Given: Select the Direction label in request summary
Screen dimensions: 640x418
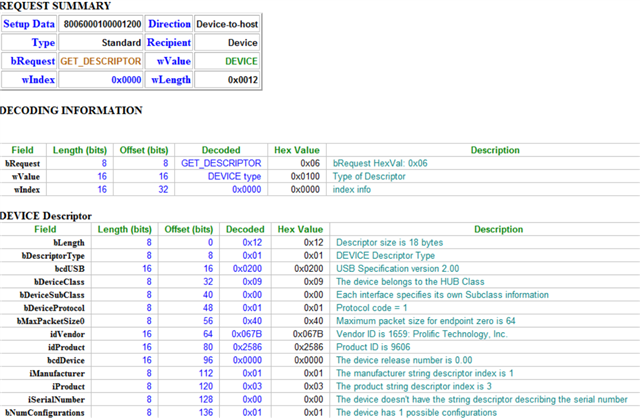Looking at the screenshot, I should [169, 24].
